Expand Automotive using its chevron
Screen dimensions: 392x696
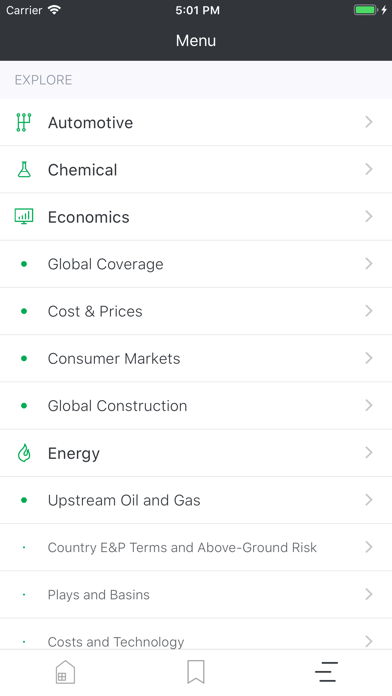[x=368, y=122]
